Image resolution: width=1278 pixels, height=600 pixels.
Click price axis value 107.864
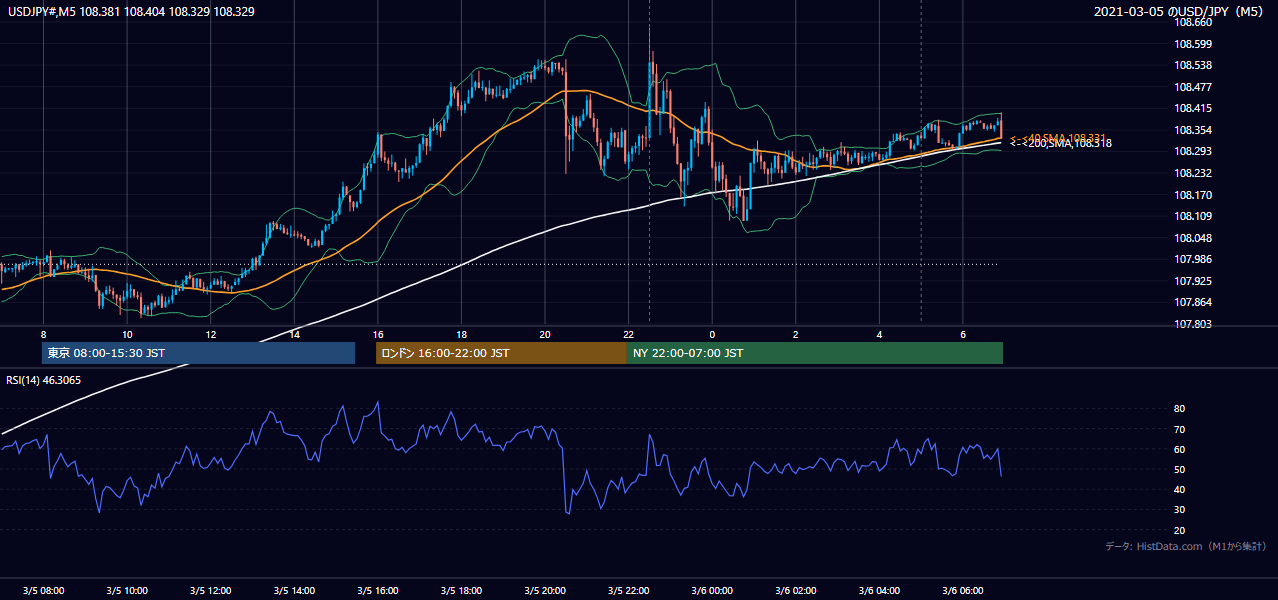(x=1192, y=302)
